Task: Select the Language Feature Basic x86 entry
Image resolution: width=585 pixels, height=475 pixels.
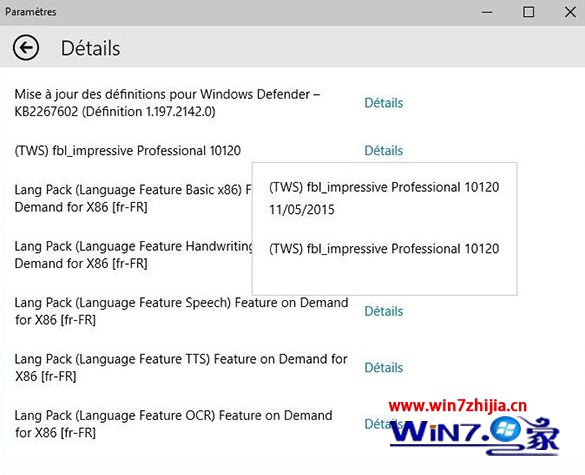Action: (x=133, y=199)
